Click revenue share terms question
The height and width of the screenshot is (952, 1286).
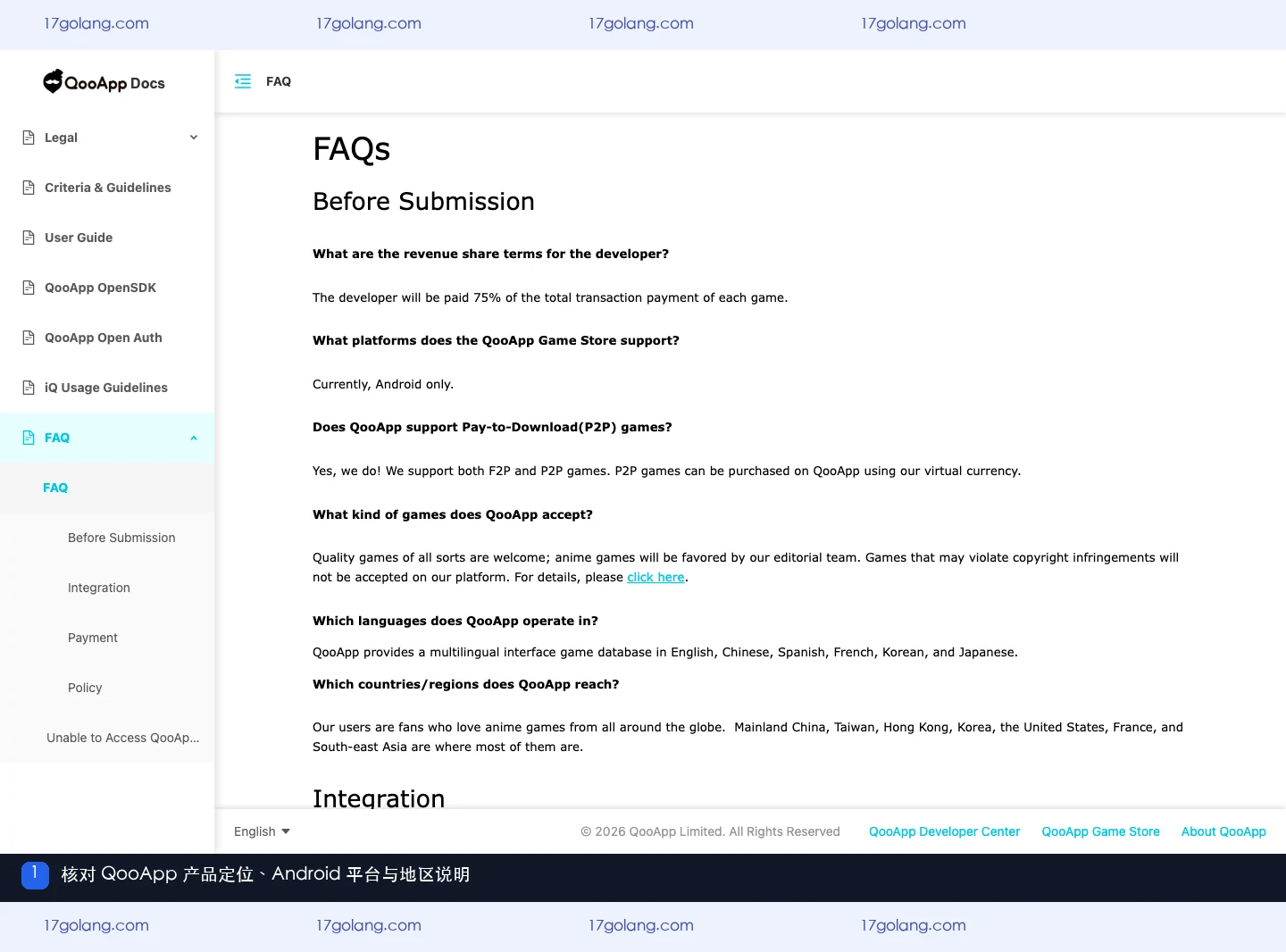[x=490, y=254]
